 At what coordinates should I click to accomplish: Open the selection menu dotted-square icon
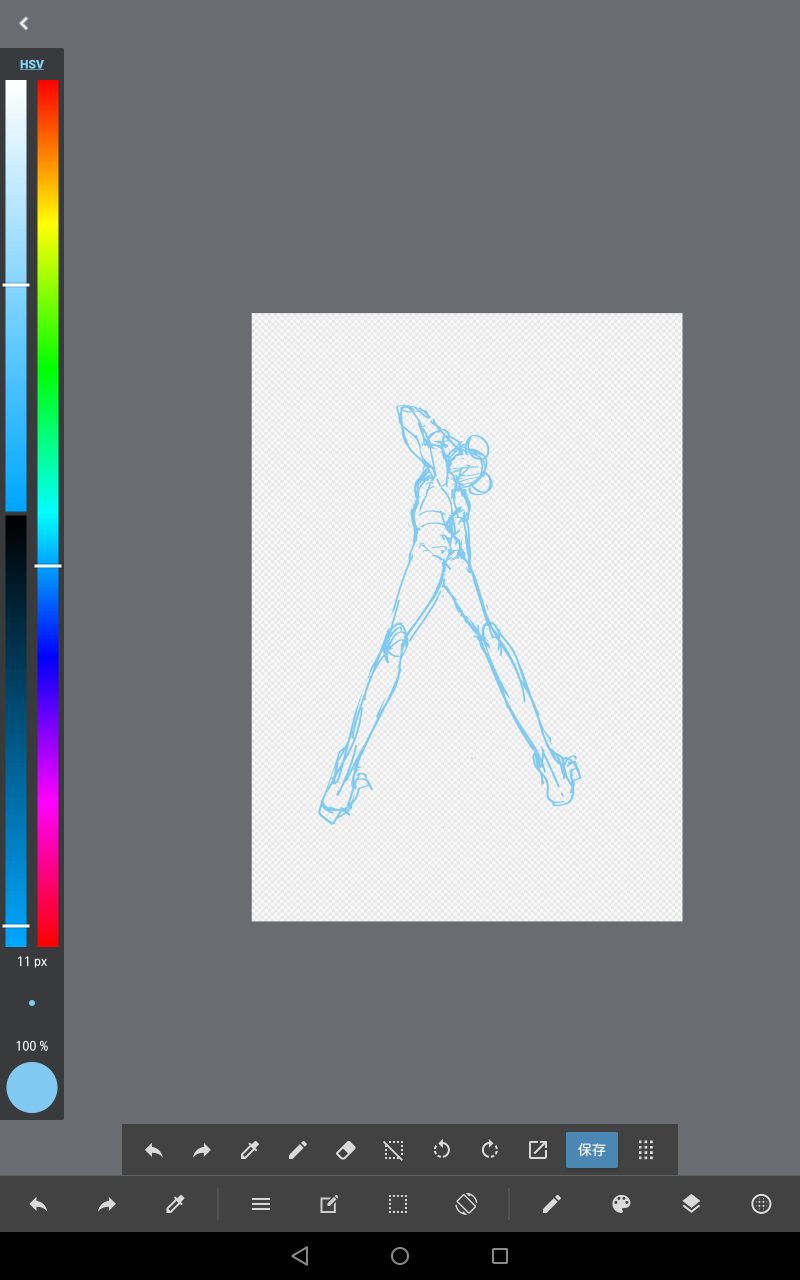coord(398,1204)
